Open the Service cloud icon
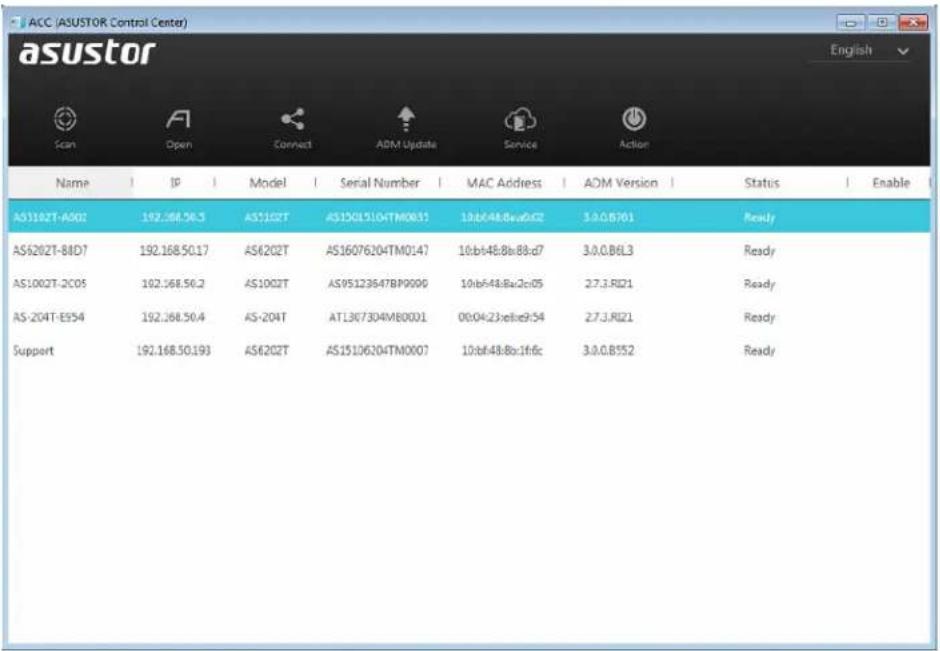Image resolution: width=940 pixels, height=651 pixels. [x=520, y=119]
